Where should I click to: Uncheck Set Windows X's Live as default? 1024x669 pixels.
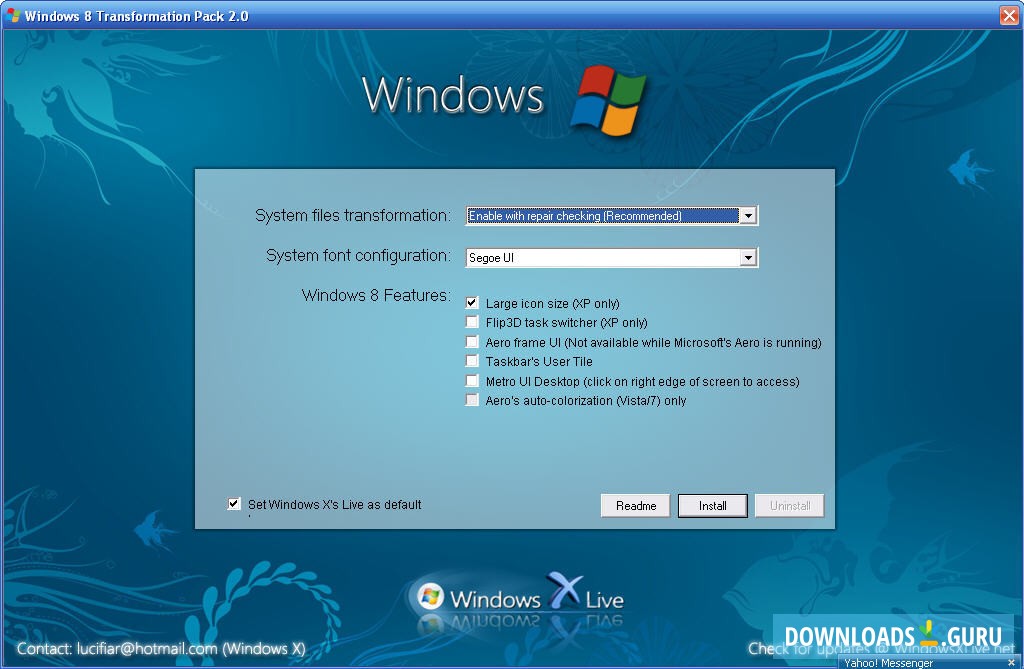pyautogui.click(x=234, y=504)
